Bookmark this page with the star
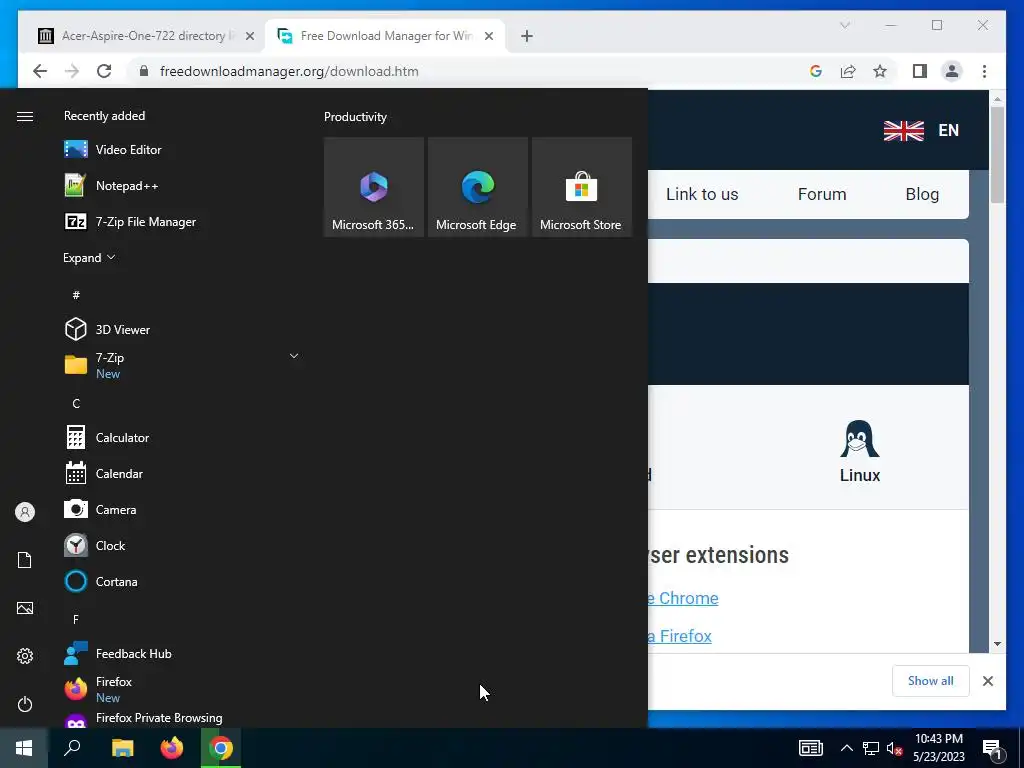 880,71
